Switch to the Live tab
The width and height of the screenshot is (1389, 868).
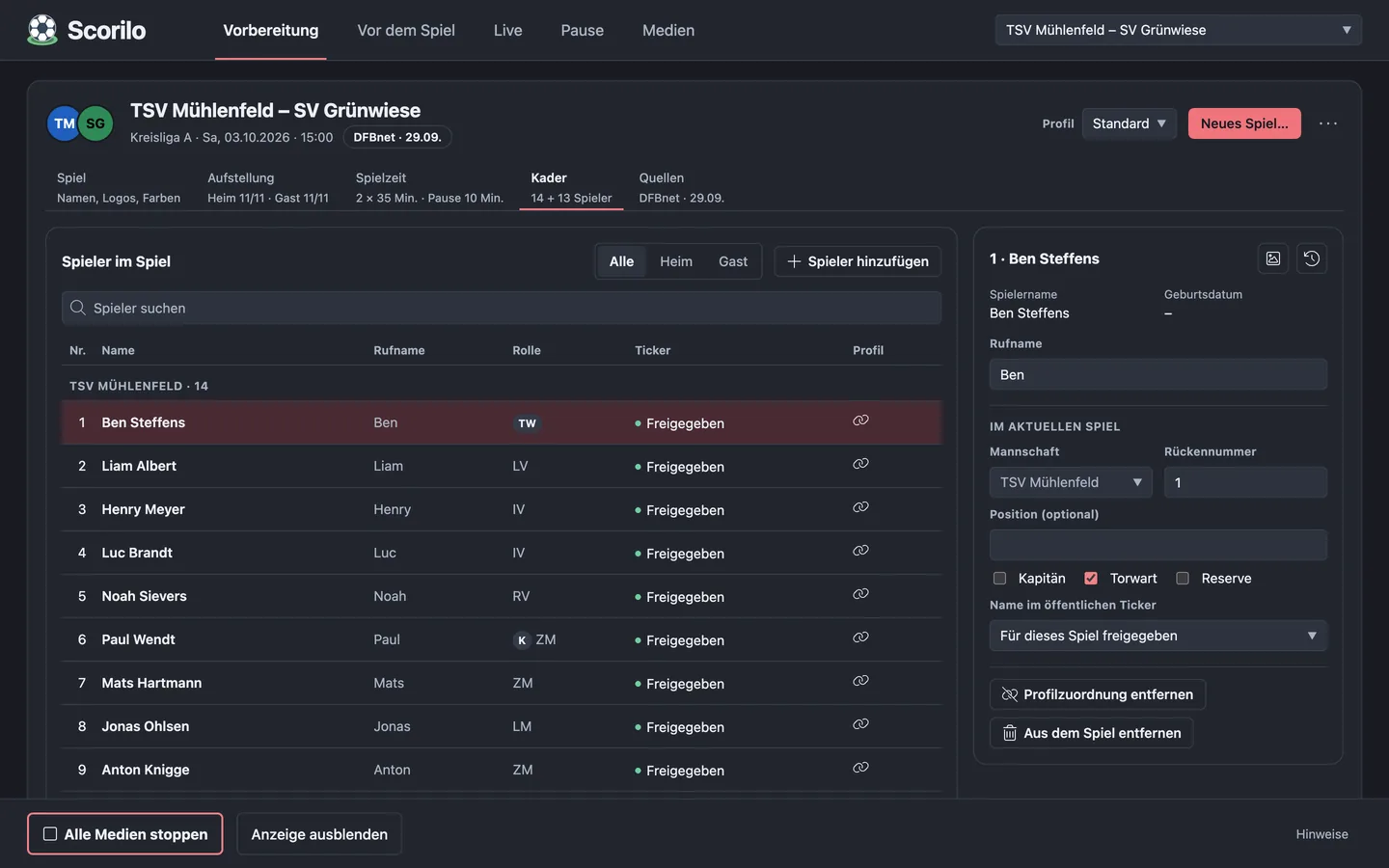507,30
